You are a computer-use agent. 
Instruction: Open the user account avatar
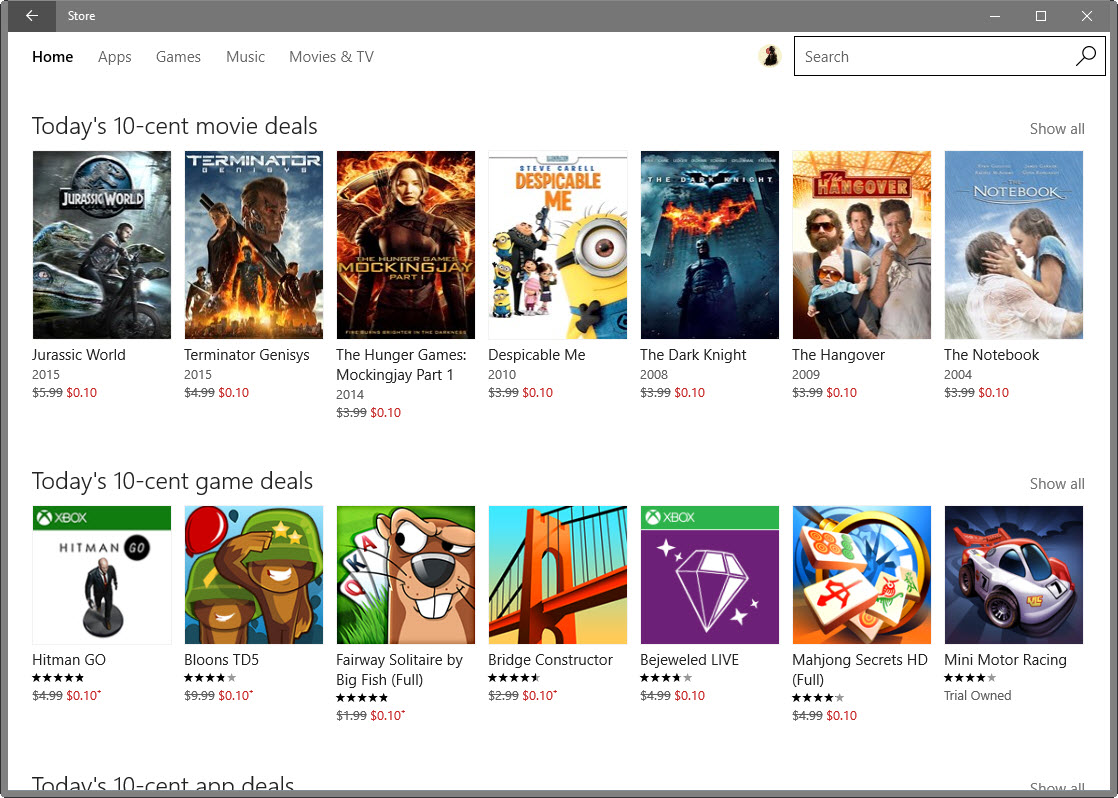[x=769, y=56]
